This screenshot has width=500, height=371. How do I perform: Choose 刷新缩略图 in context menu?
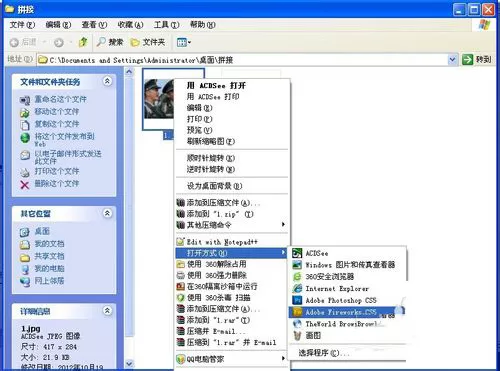(232, 141)
